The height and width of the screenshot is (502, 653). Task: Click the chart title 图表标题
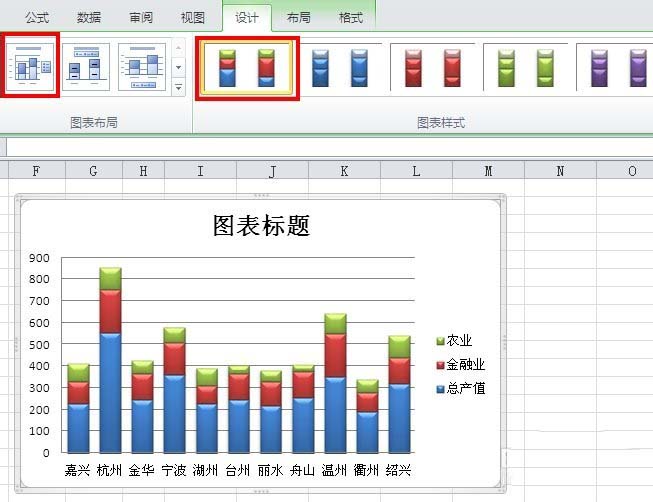pos(261,226)
